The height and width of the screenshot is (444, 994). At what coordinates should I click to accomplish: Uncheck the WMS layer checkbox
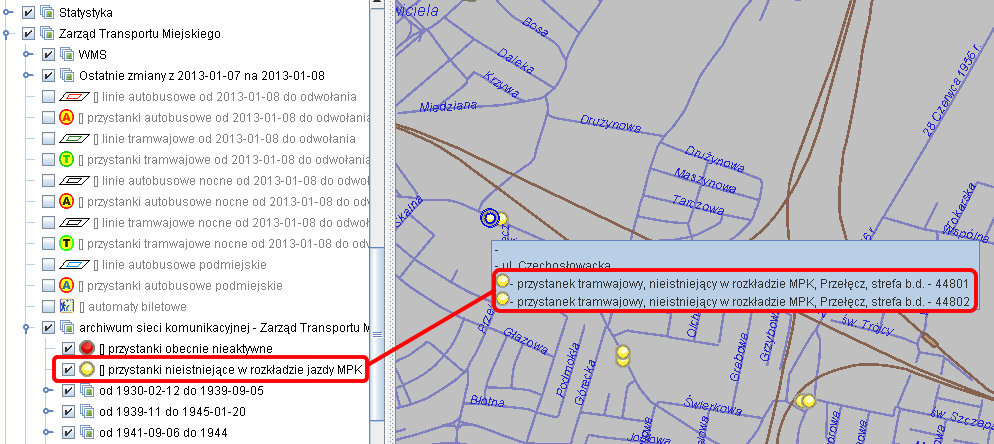click(x=48, y=55)
